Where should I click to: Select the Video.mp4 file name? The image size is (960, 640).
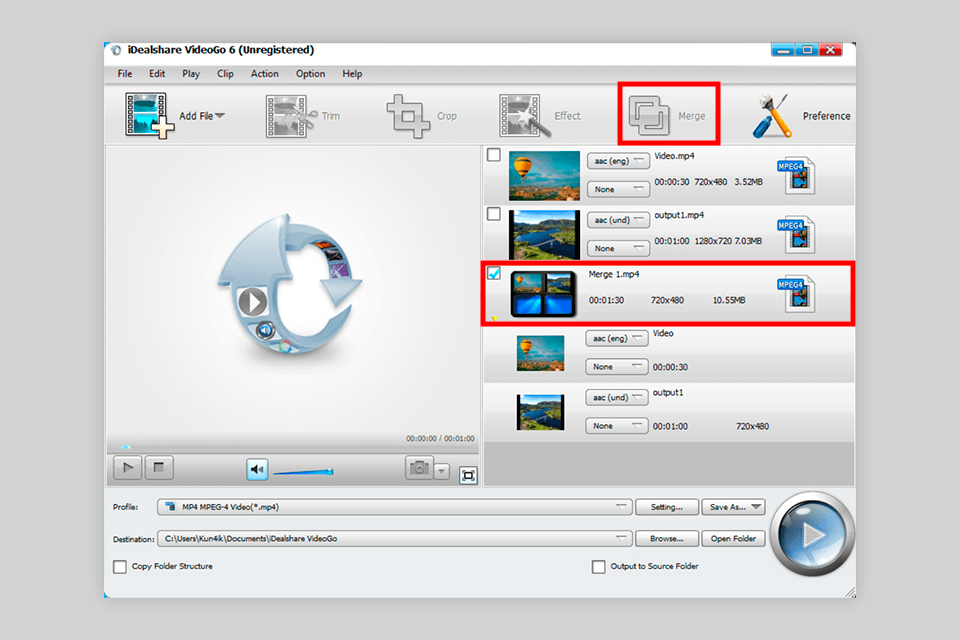click(674, 156)
